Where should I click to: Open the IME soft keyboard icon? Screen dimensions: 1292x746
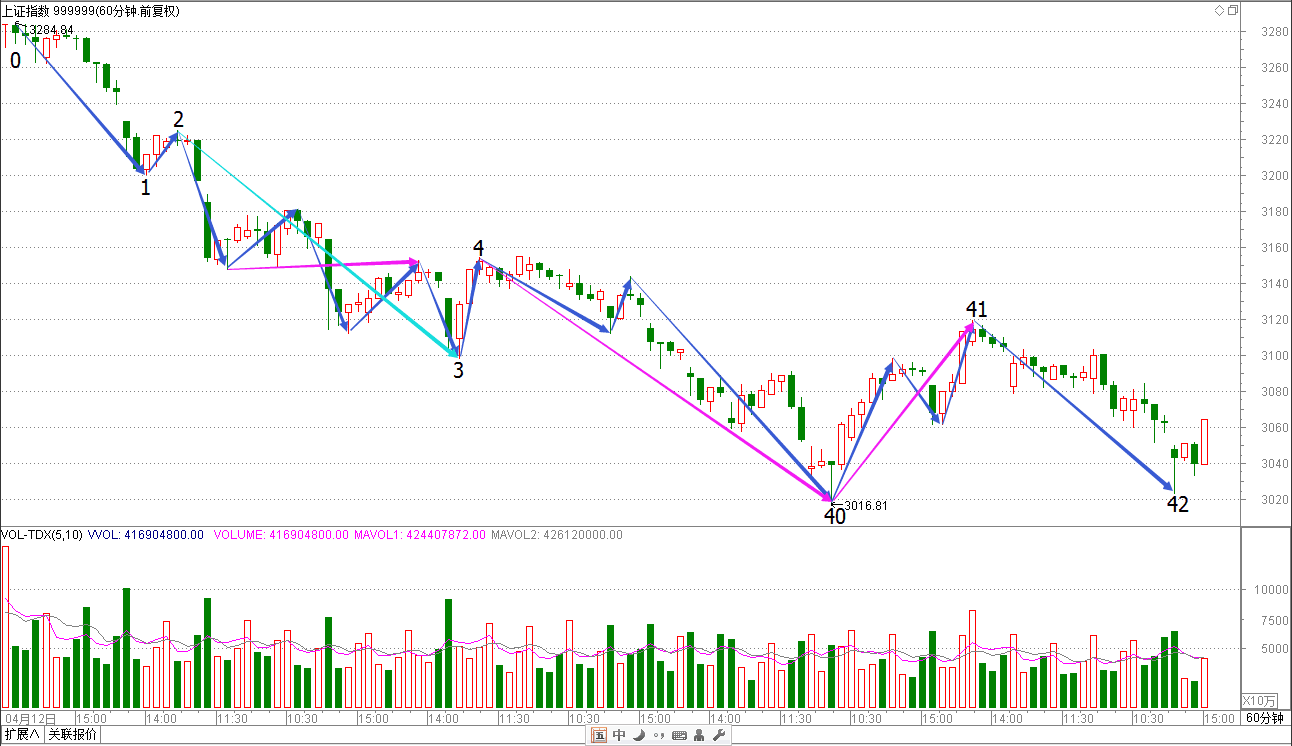point(679,736)
